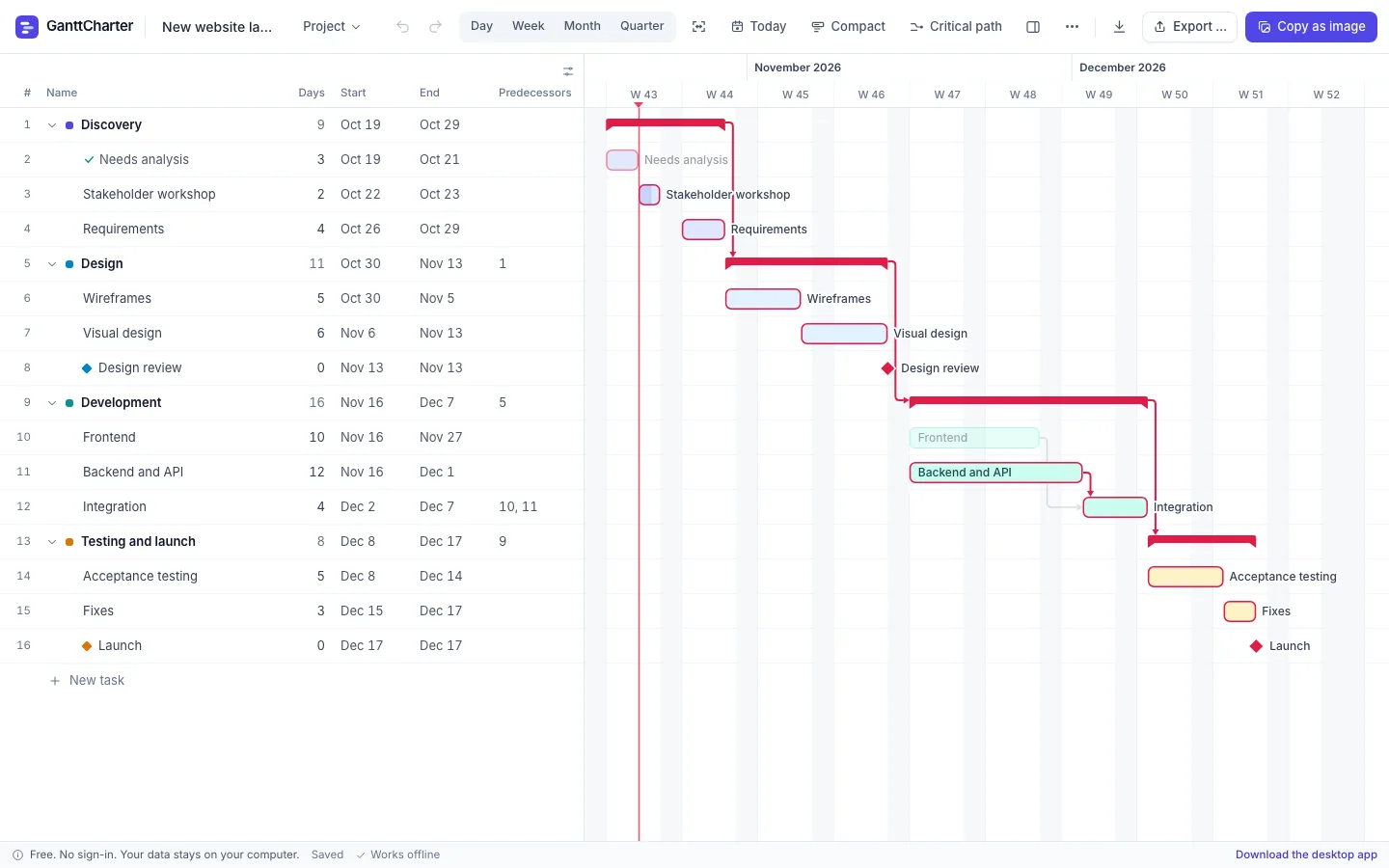Screen dimensions: 1389x868
Task: Toggle Critical path highlighting
Action: coord(956,27)
